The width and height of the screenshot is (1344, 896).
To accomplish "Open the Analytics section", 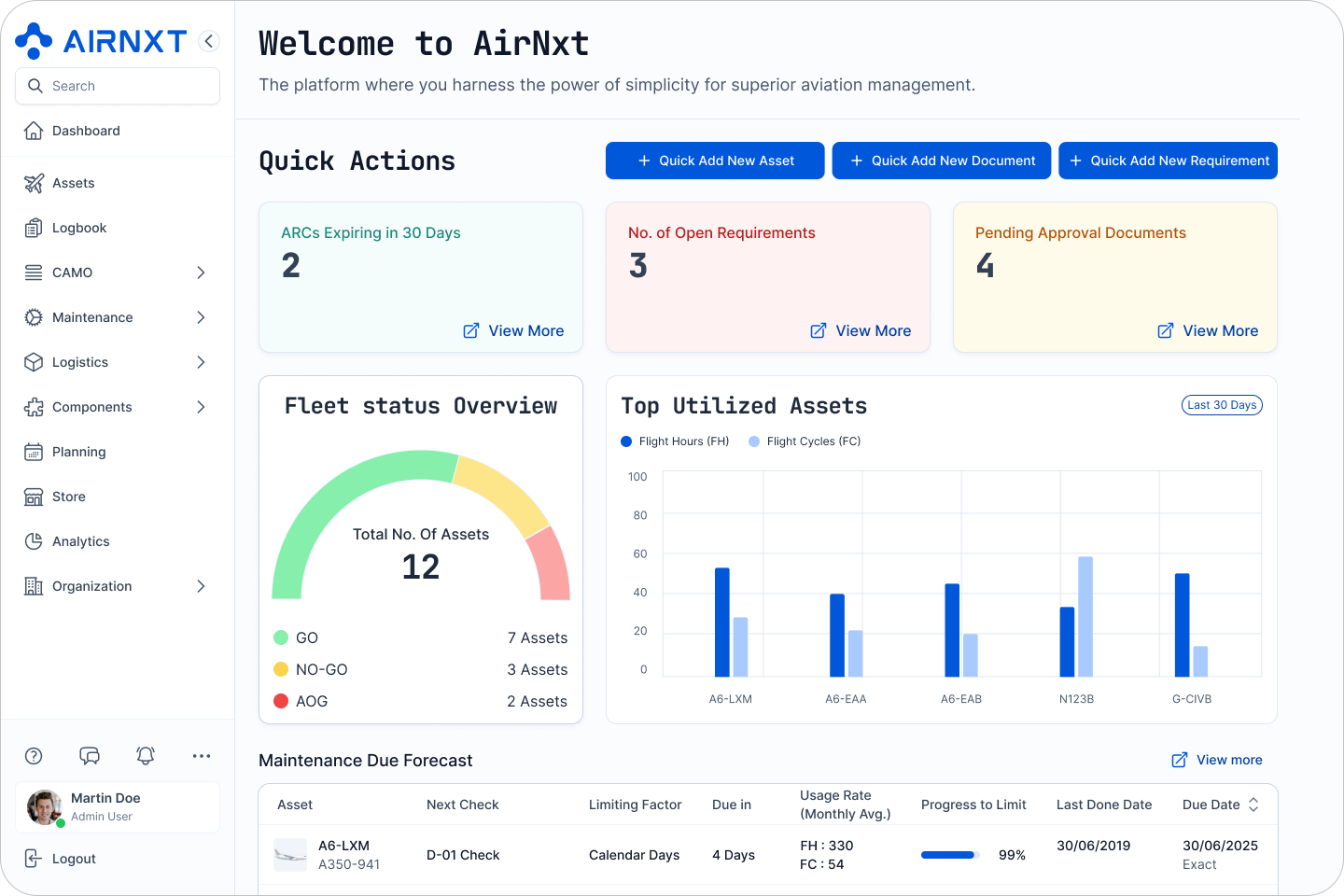I will 80,541.
